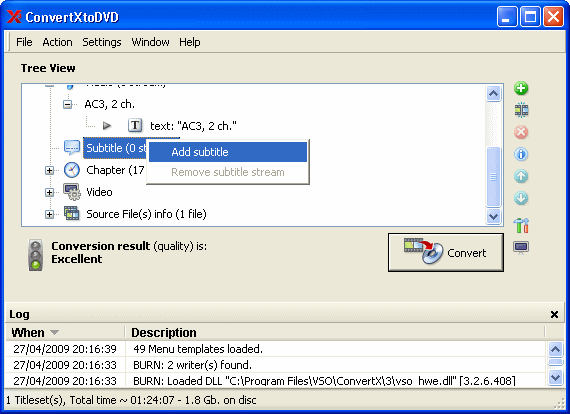Maximize the ConvertXtoDVD window
Screen dimensions: 570x414
[x=530, y=17]
